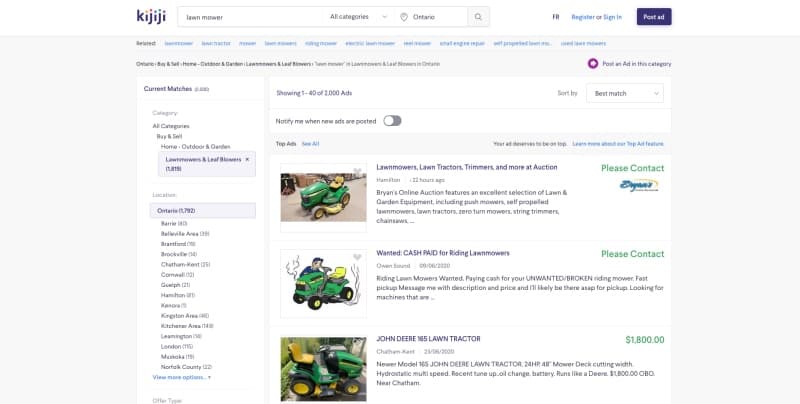Screen dimensions: 800x404
Task: Toggle notify me when new ads posted
Action: (x=392, y=121)
